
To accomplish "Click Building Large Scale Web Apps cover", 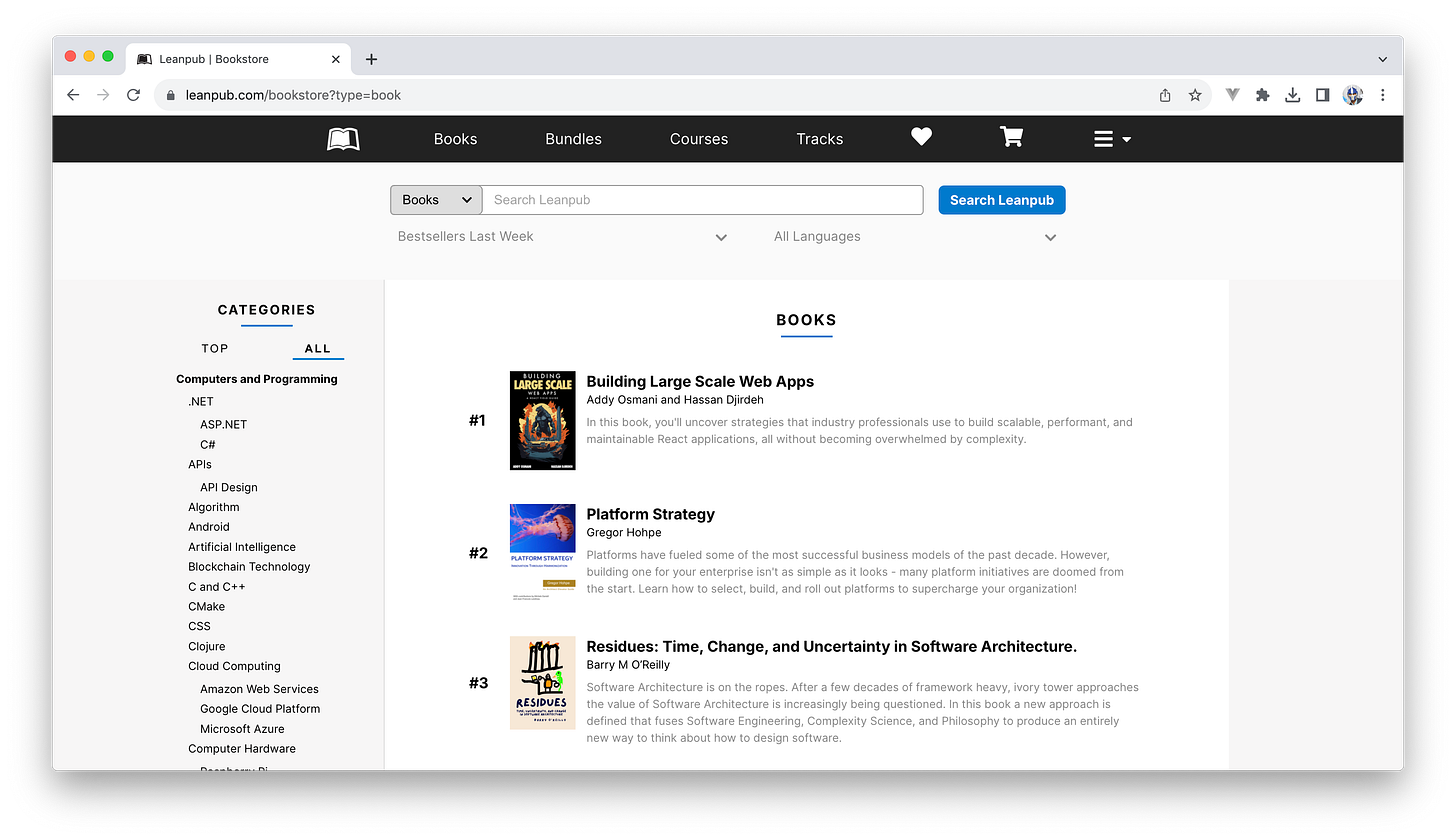I will tap(542, 421).
